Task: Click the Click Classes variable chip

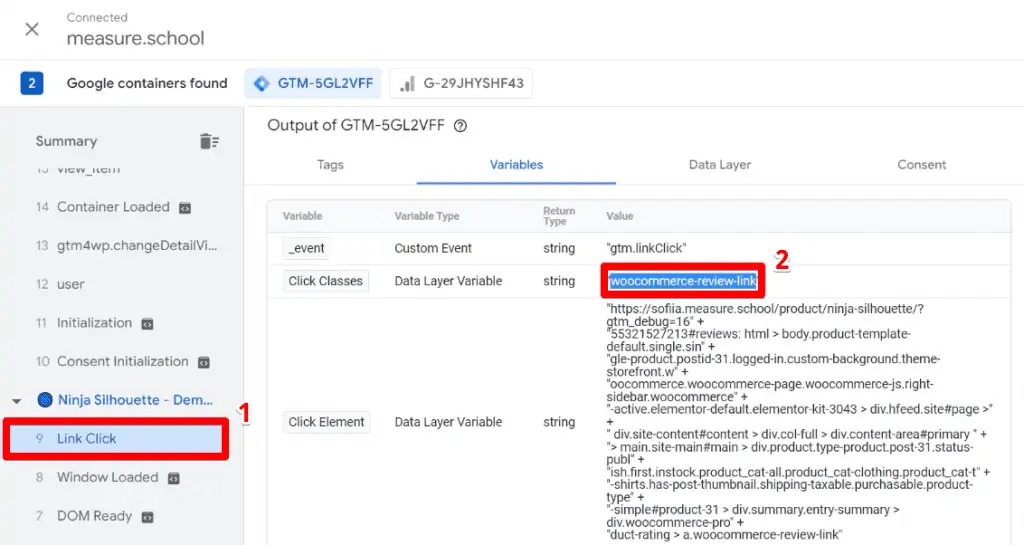Action: (x=325, y=281)
